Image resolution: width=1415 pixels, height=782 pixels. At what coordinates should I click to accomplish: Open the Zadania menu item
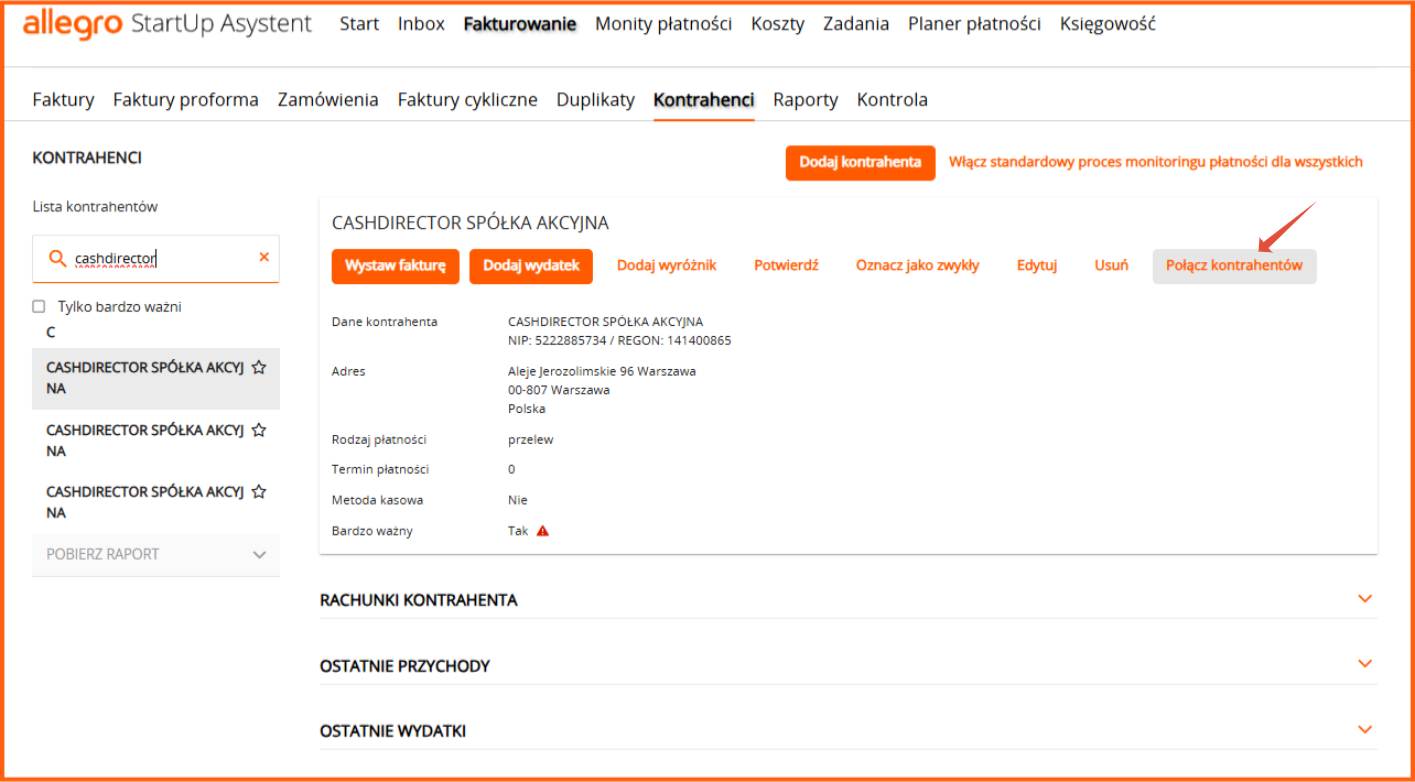tap(856, 24)
